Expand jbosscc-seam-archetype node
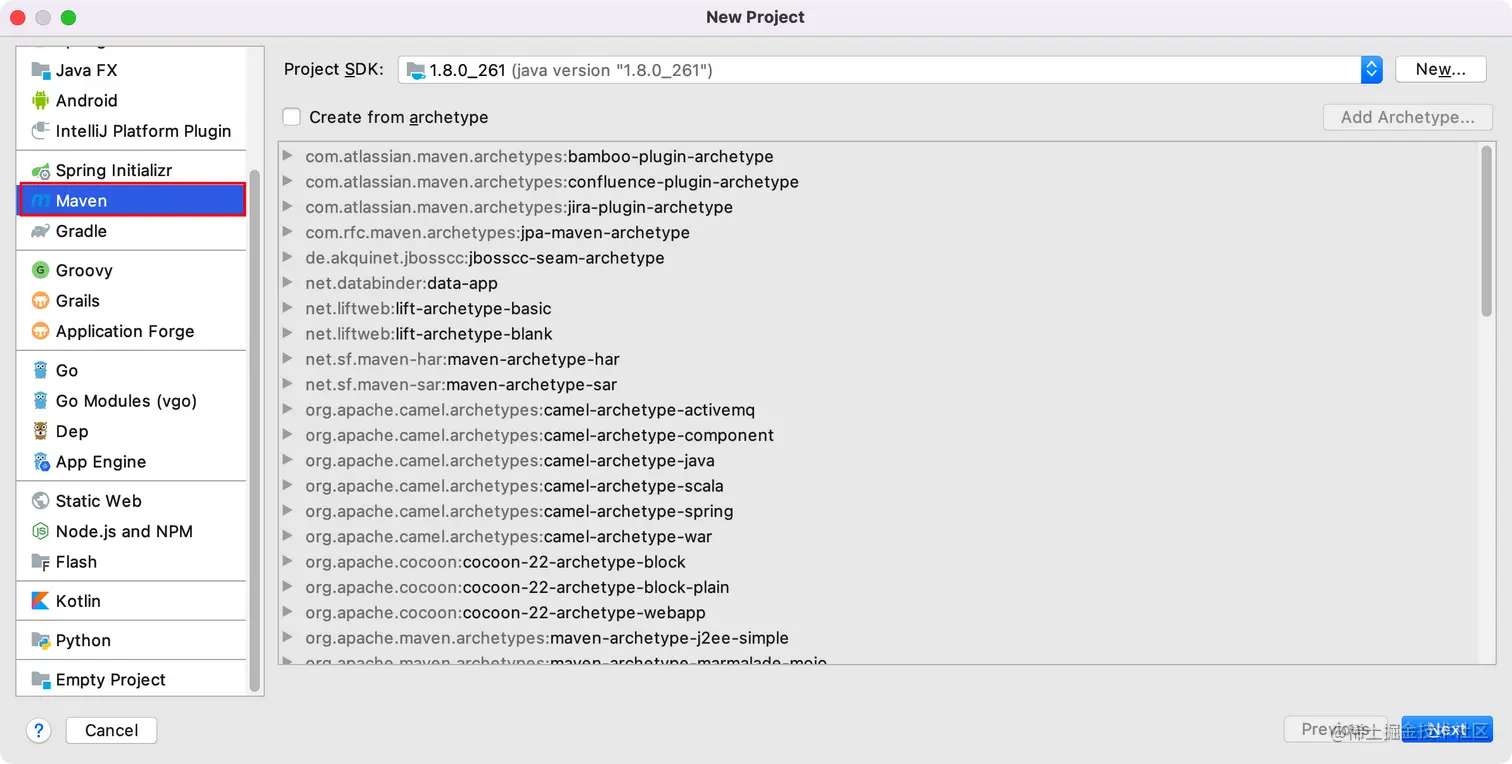This screenshot has width=1512, height=764. [x=288, y=257]
